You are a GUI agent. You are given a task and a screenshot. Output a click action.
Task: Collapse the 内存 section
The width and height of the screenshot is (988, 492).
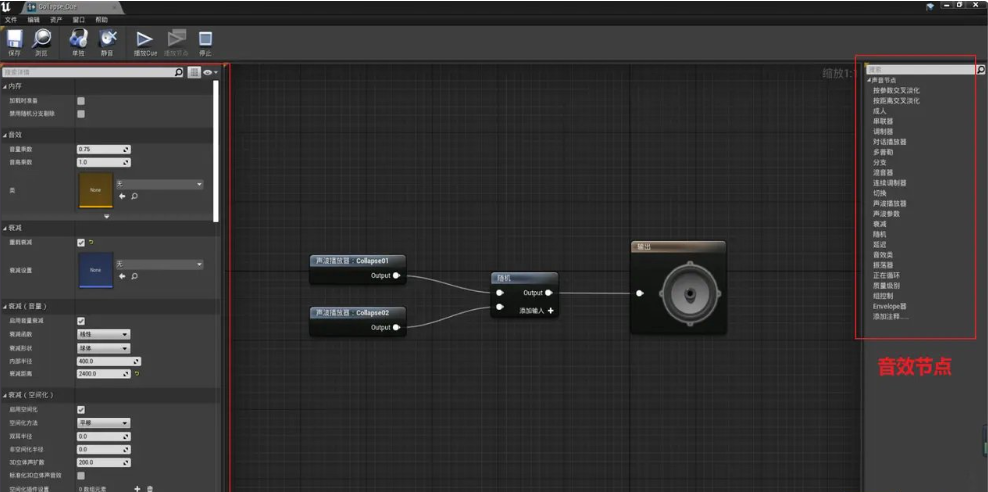[x=5, y=86]
